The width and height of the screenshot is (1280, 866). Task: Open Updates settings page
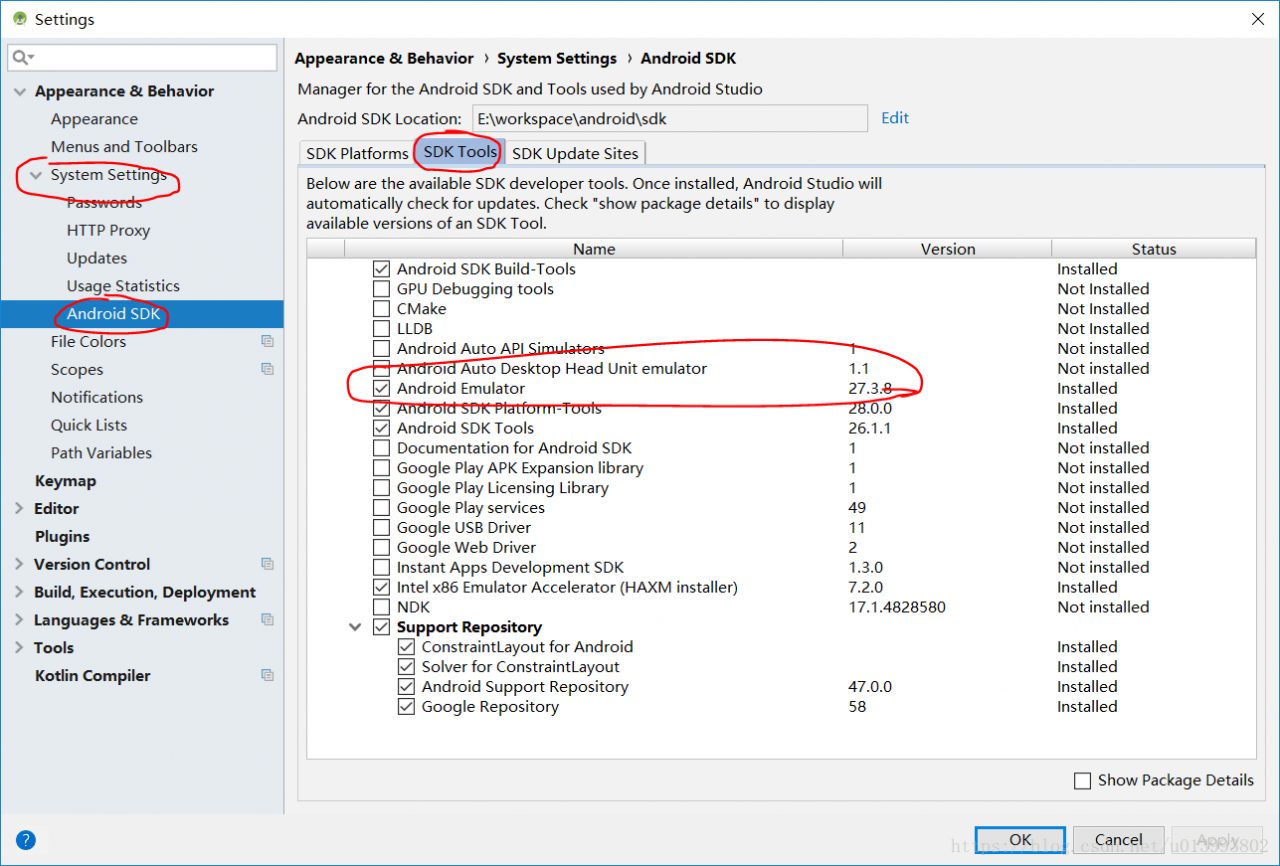point(97,258)
